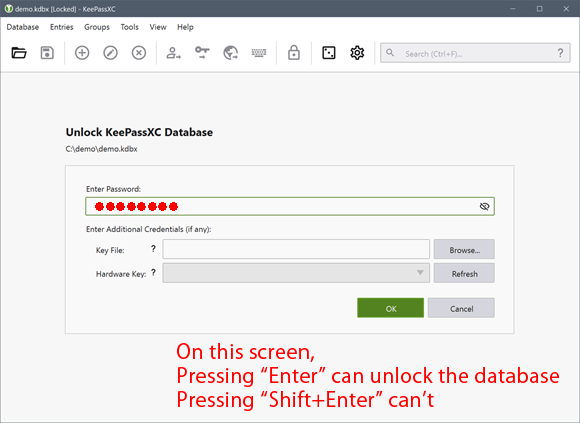Screen dimensions: 580x423
Task: Focus the Search (Ctrl+F) box
Action: pos(475,53)
